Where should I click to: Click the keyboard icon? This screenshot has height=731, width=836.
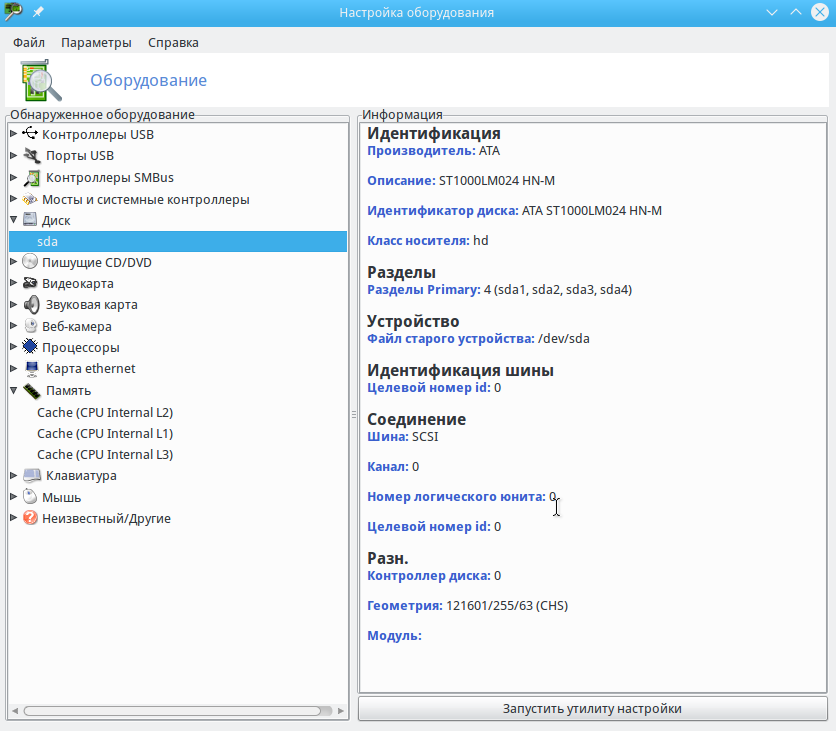click(32, 475)
